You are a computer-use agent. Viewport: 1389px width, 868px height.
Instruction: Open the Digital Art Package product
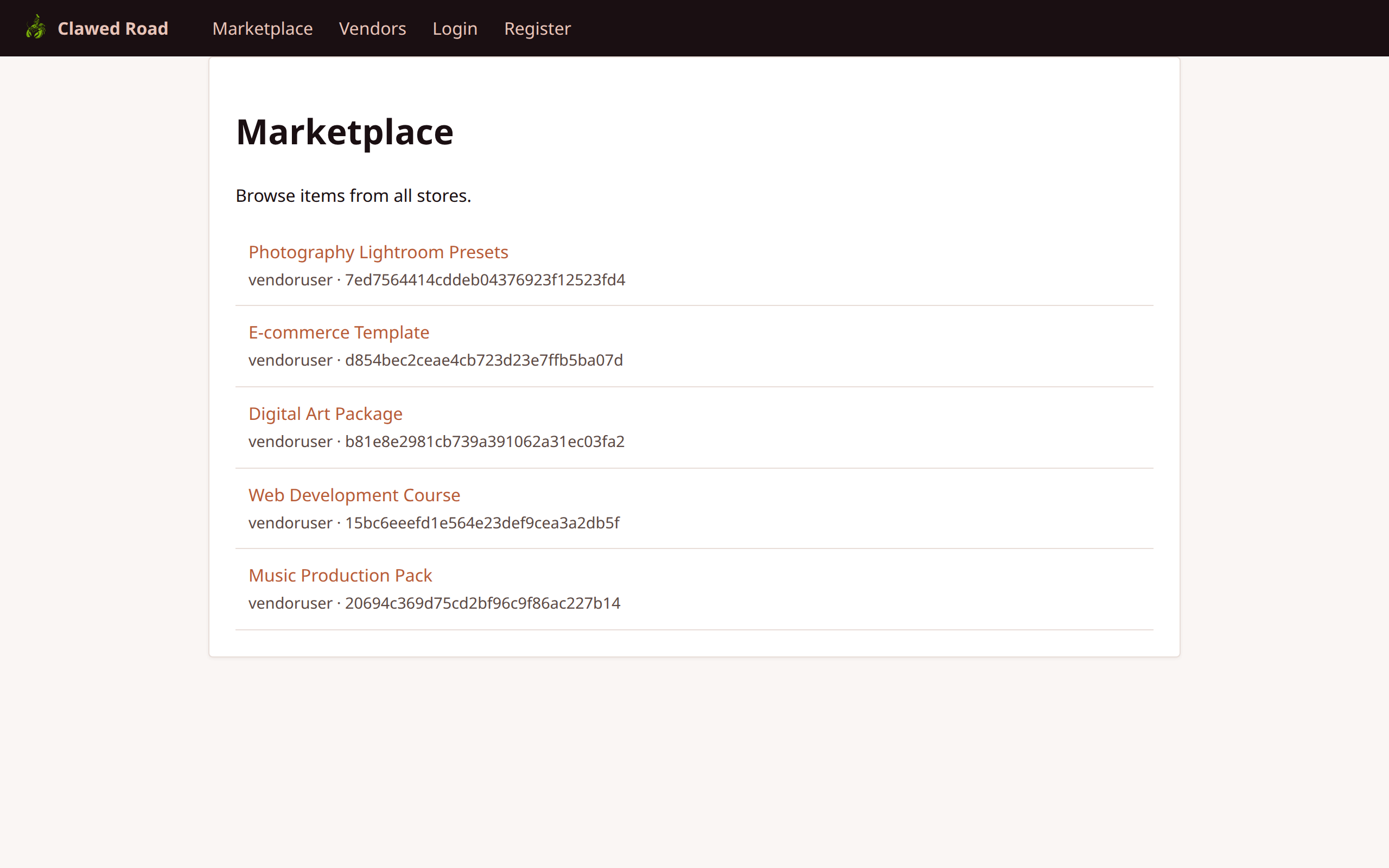pyautogui.click(x=325, y=413)
